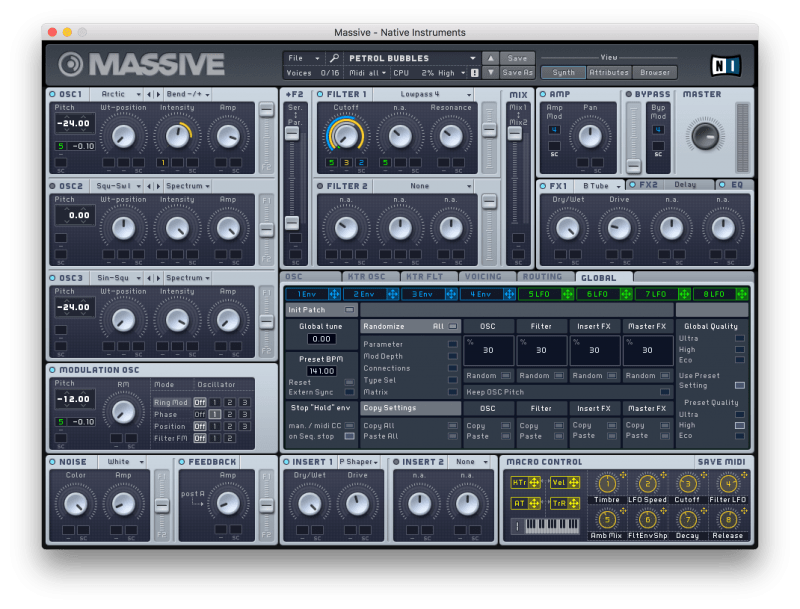
Task: Switch to the OSC tab
Action: click(311, 276)
